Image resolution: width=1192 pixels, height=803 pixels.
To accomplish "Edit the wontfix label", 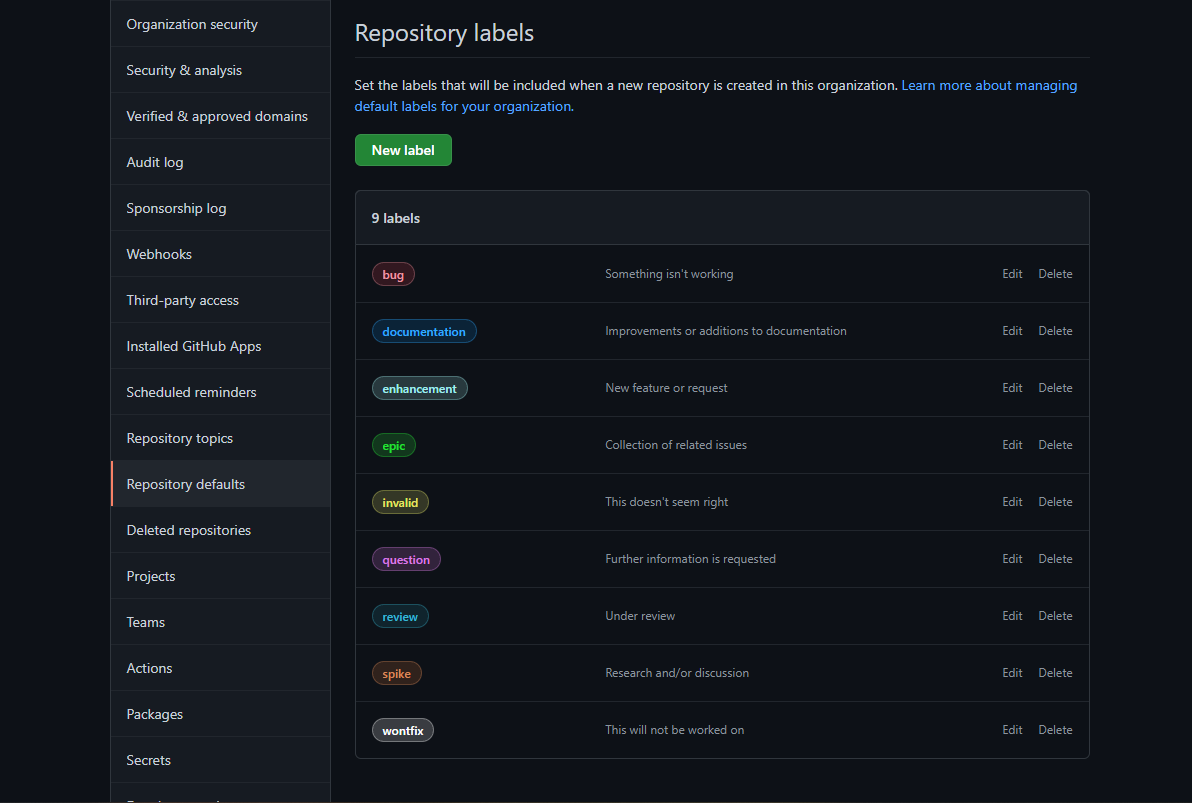I will pos(1012,730).
